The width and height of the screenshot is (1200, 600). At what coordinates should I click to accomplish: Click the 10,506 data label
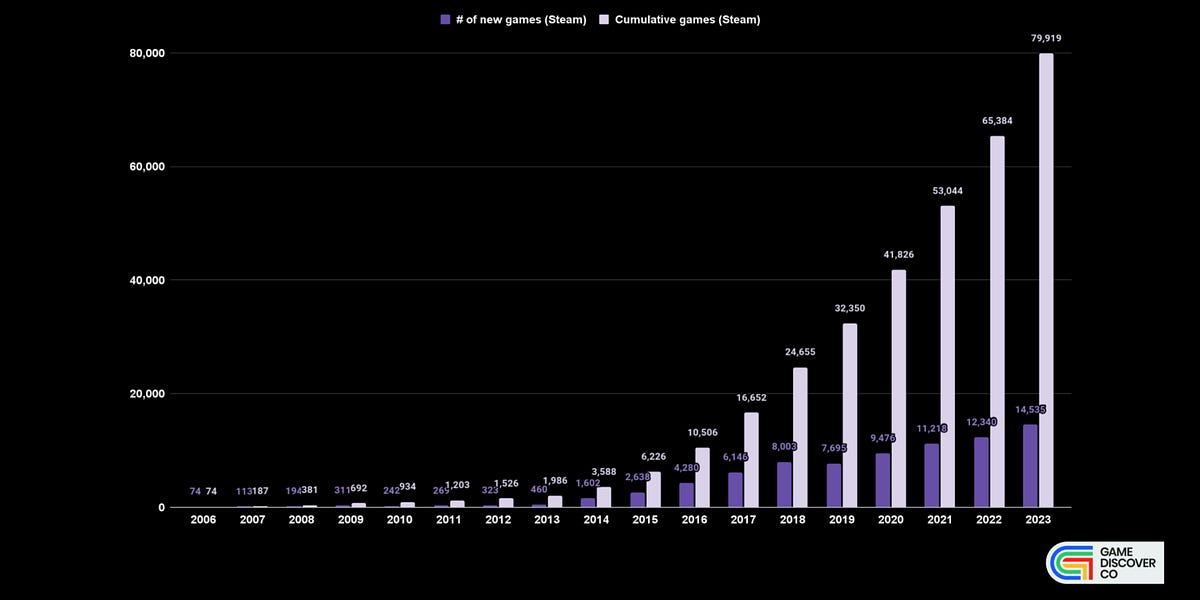(701, 432)
